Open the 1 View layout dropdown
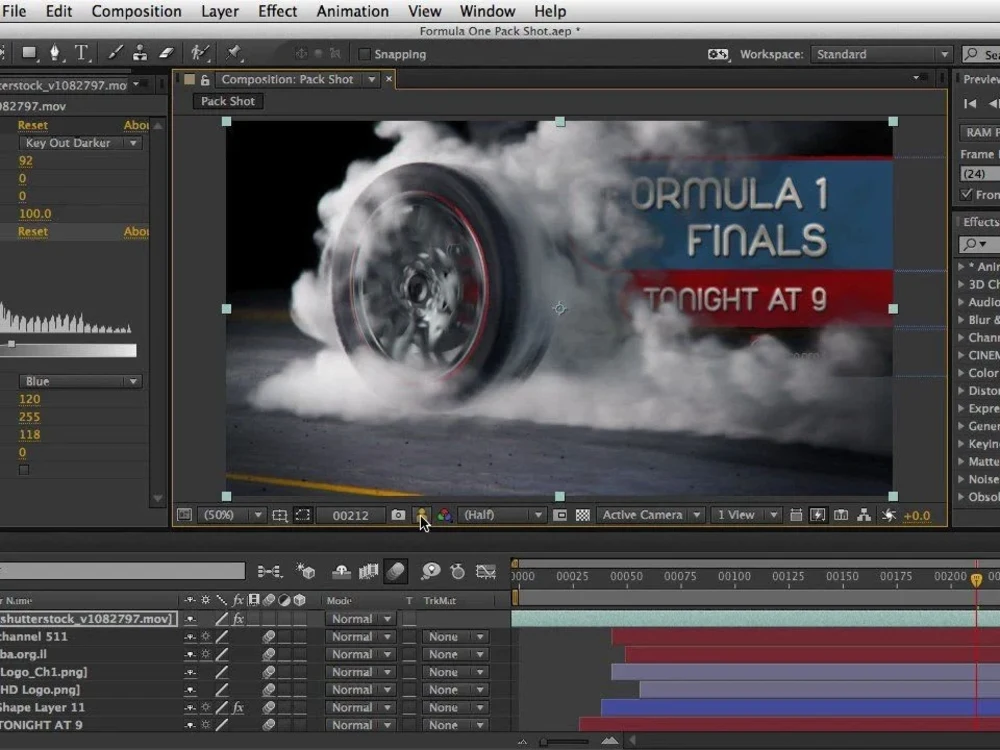The image size is (1000, 750). click(746, 515)
